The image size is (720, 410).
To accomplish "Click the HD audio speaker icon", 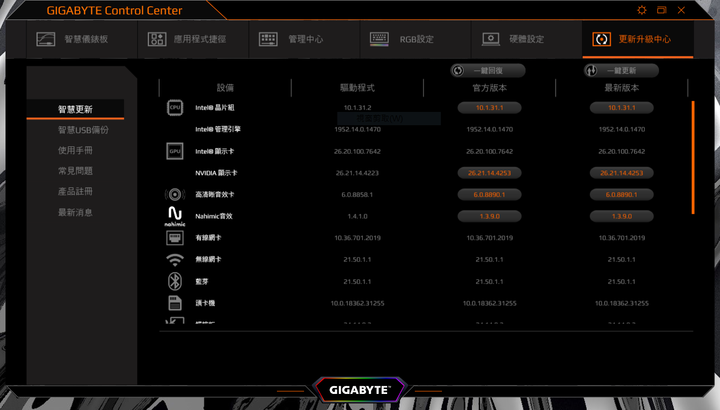I will pos(175,195).
